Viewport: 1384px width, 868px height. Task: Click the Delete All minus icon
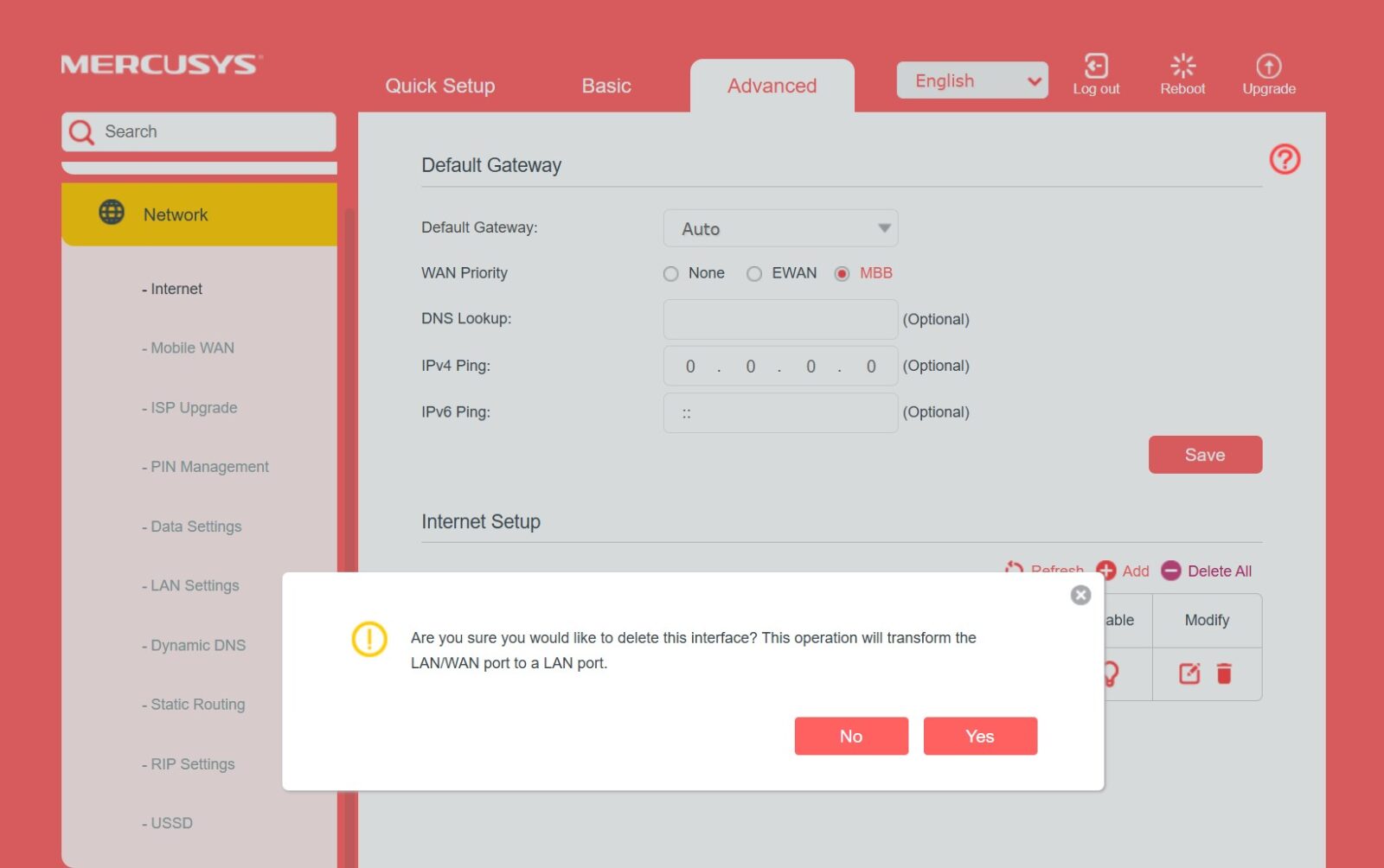tap(1170, 571)
